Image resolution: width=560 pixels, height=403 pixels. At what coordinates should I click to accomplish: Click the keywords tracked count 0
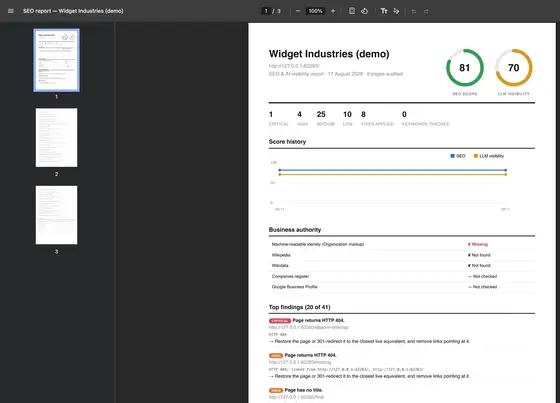(x=404, y=114)
